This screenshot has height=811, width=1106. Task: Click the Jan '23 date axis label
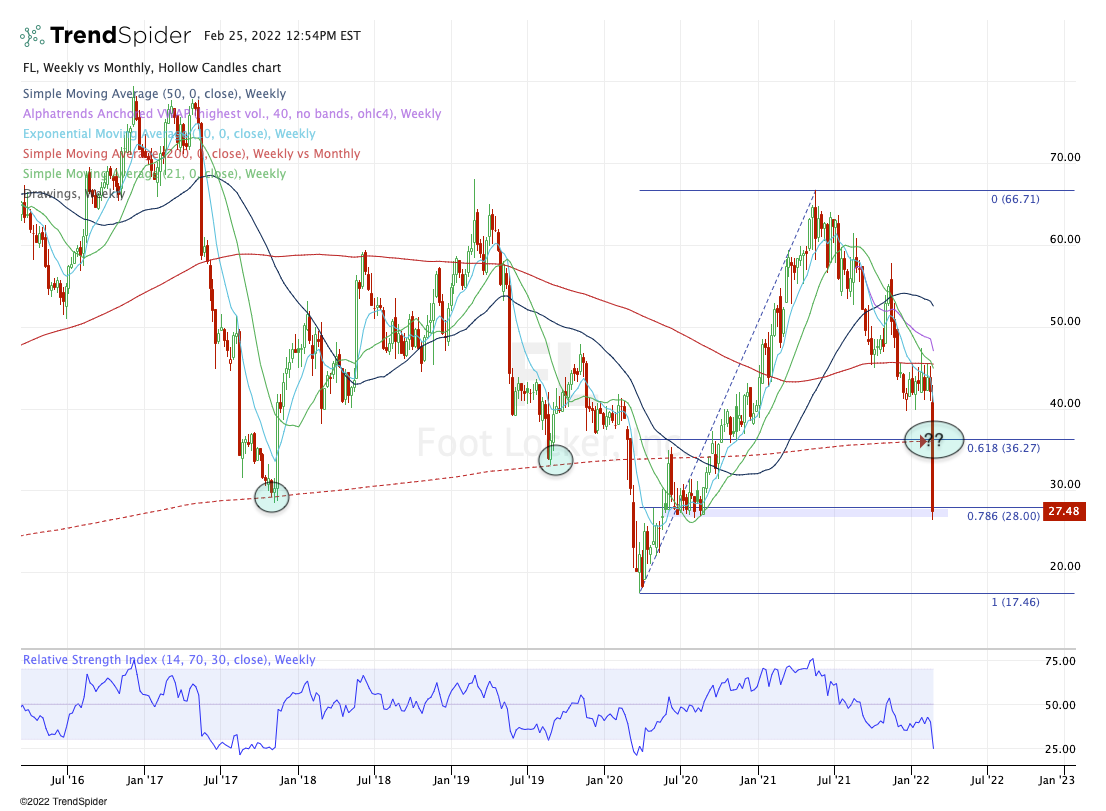(x=1057, y=780)
